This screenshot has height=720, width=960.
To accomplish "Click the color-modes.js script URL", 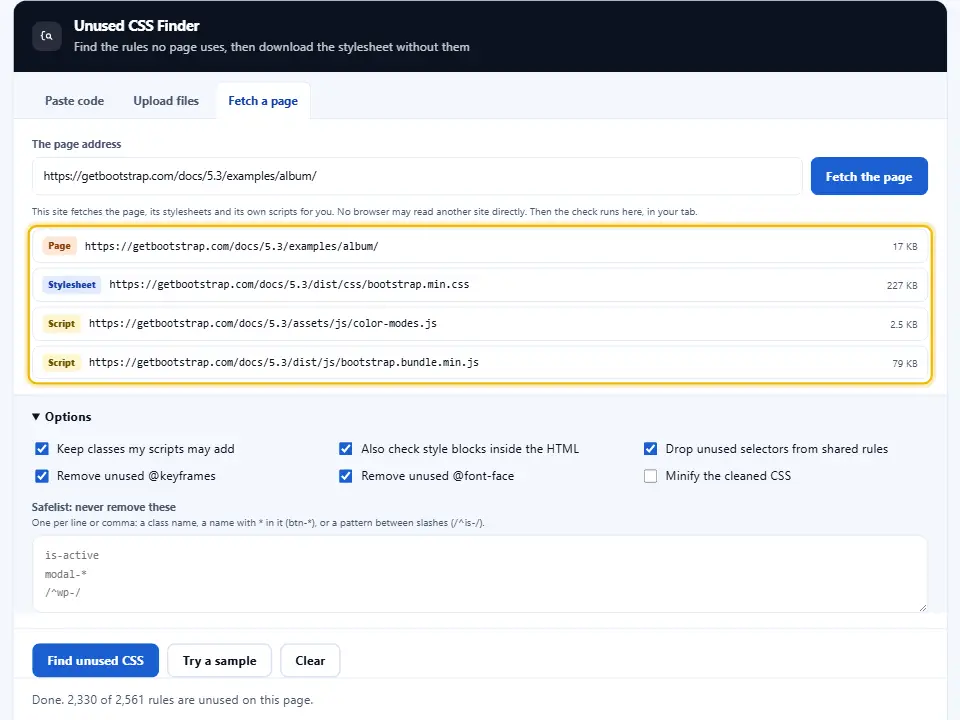I will click(263, 323).
